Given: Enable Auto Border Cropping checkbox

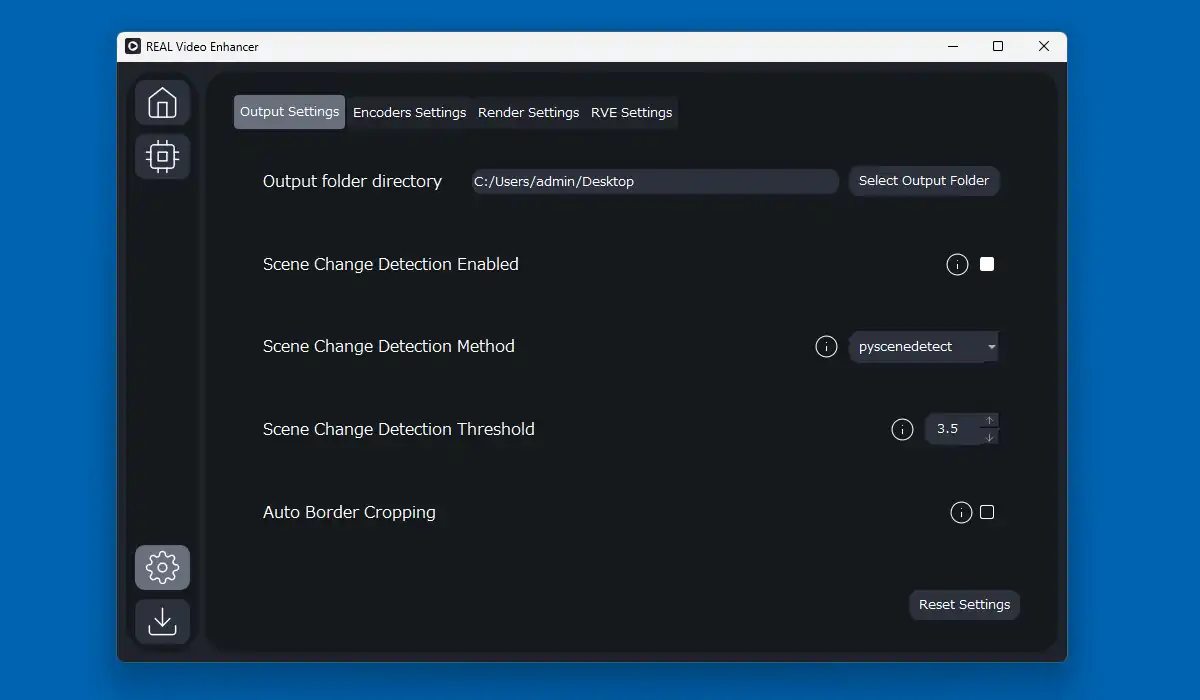Looking at the screenshot, I should pos(987,512).
